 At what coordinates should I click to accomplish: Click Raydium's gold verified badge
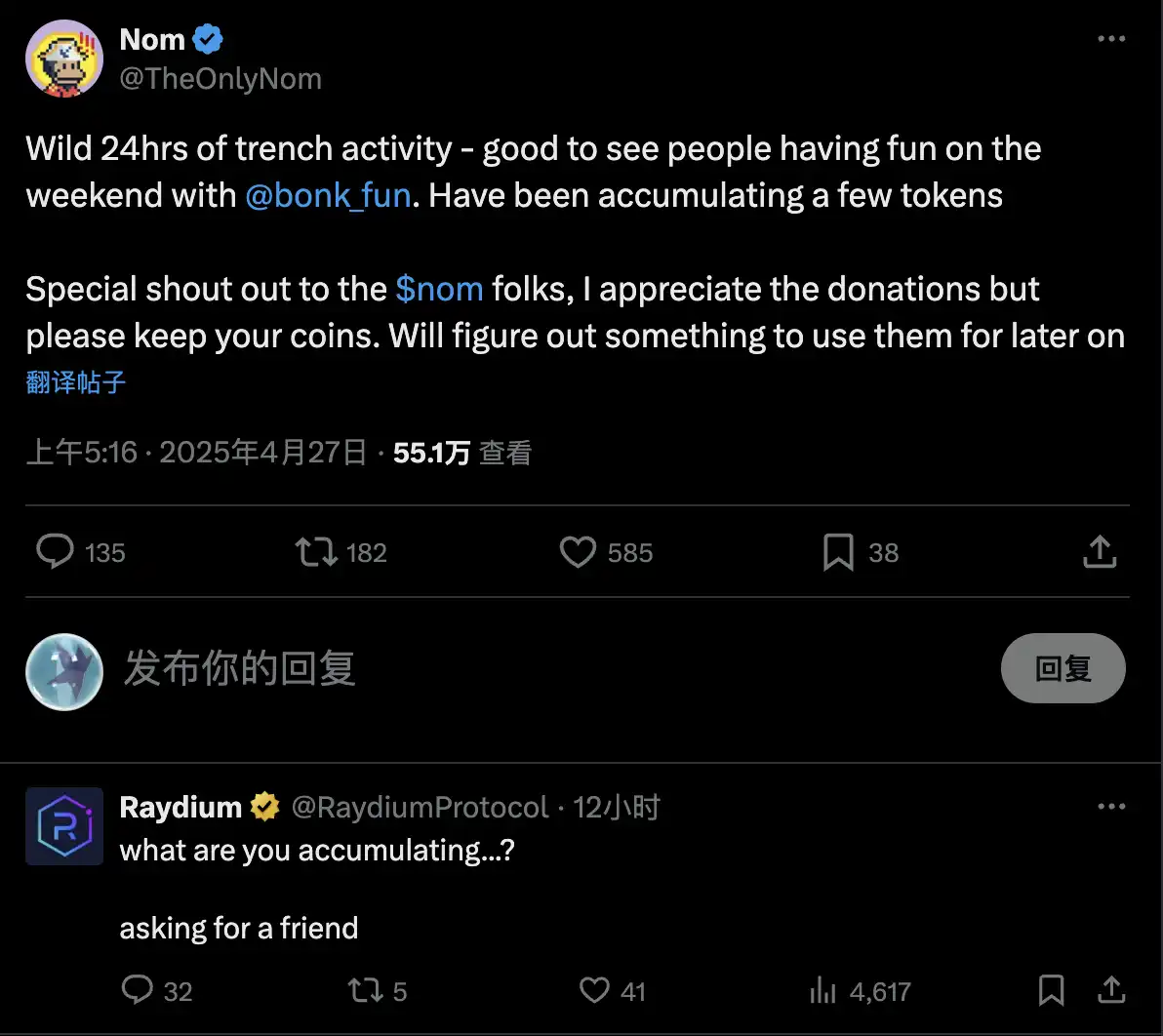tap(263, 807)
